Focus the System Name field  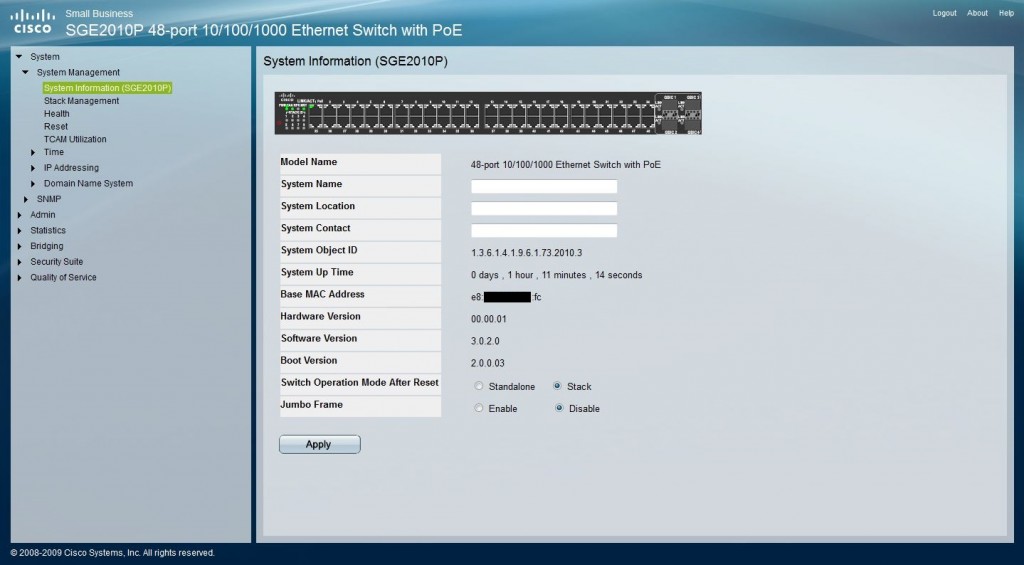pos(544,186)
